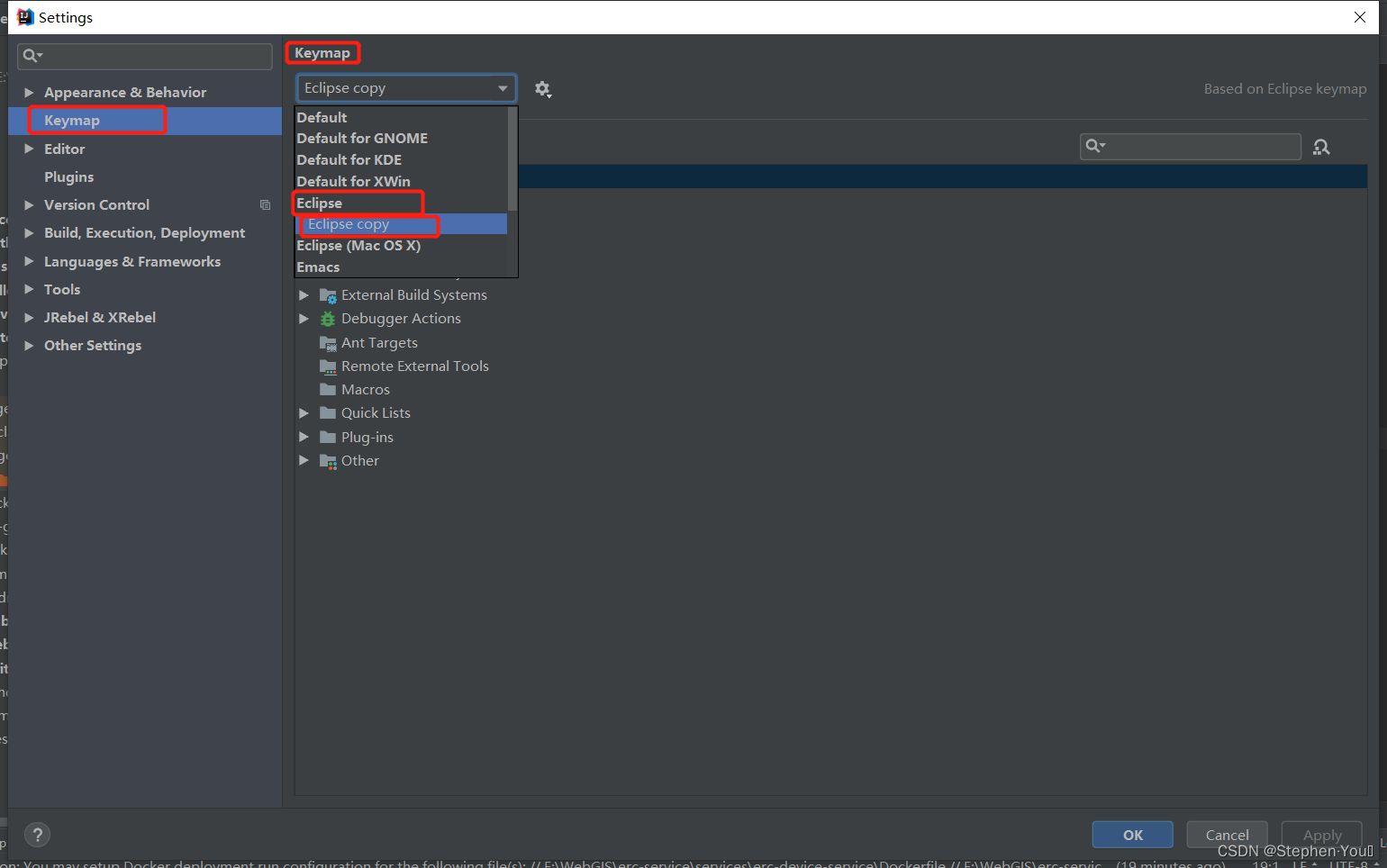Viewport: 1387px width, 868px height.
Task: Click the IntelliJ Settings window logo
Action: pyautogui.click(x=24, y=17)
